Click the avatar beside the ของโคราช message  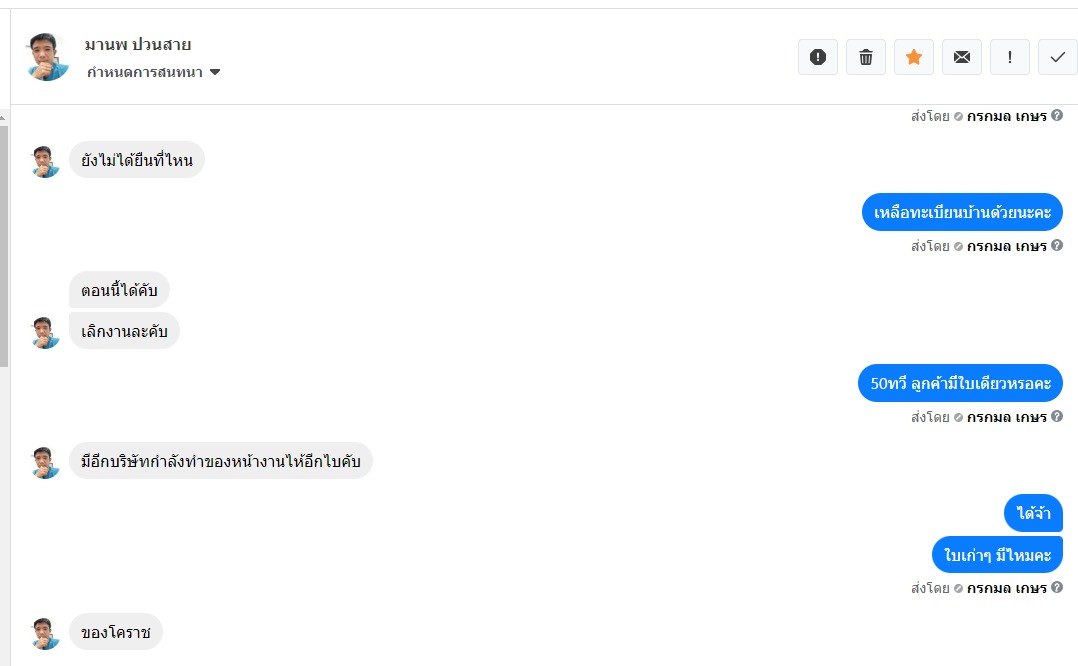(x=46, y=633)
